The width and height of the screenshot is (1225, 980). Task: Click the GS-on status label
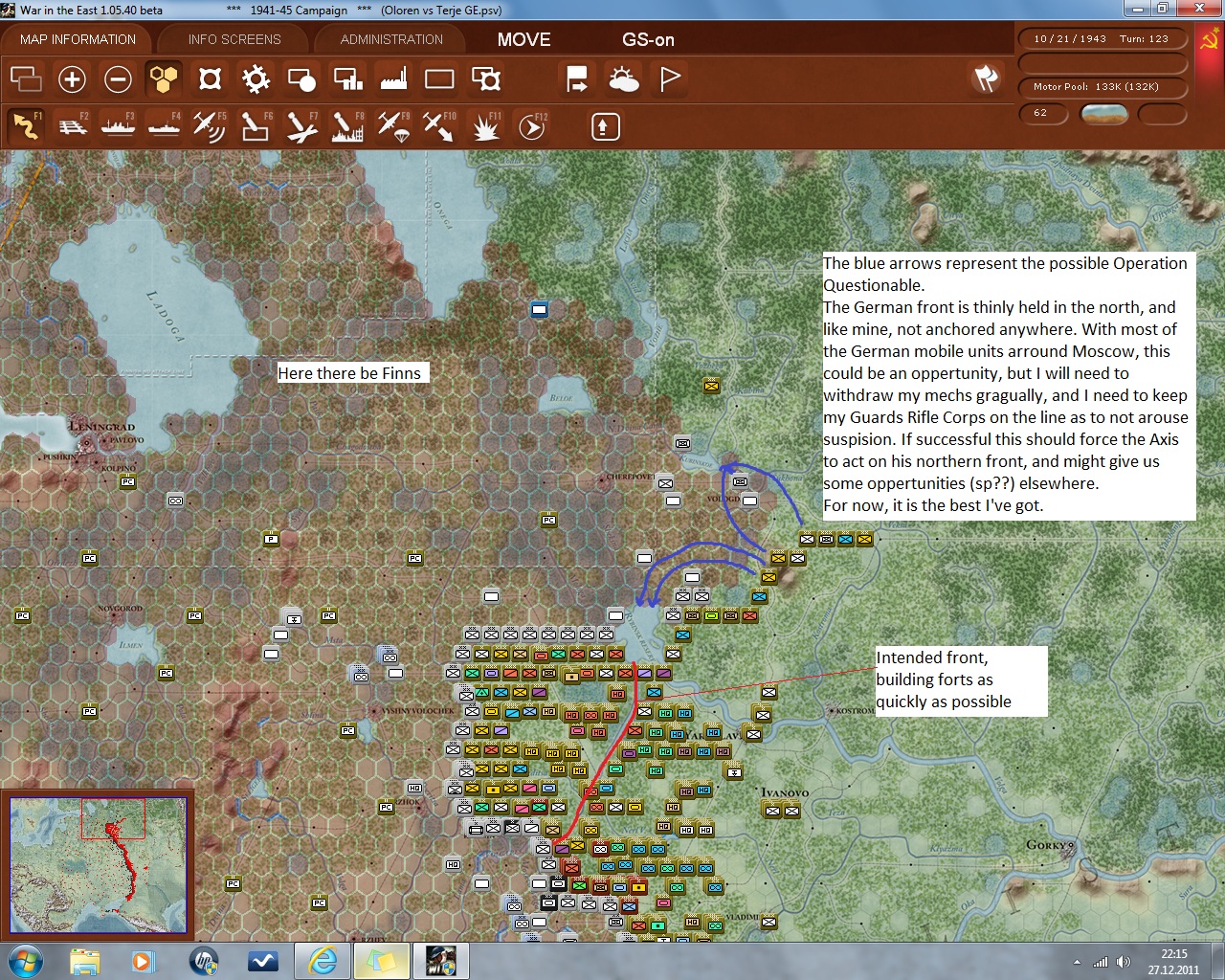tap(648, 39)
